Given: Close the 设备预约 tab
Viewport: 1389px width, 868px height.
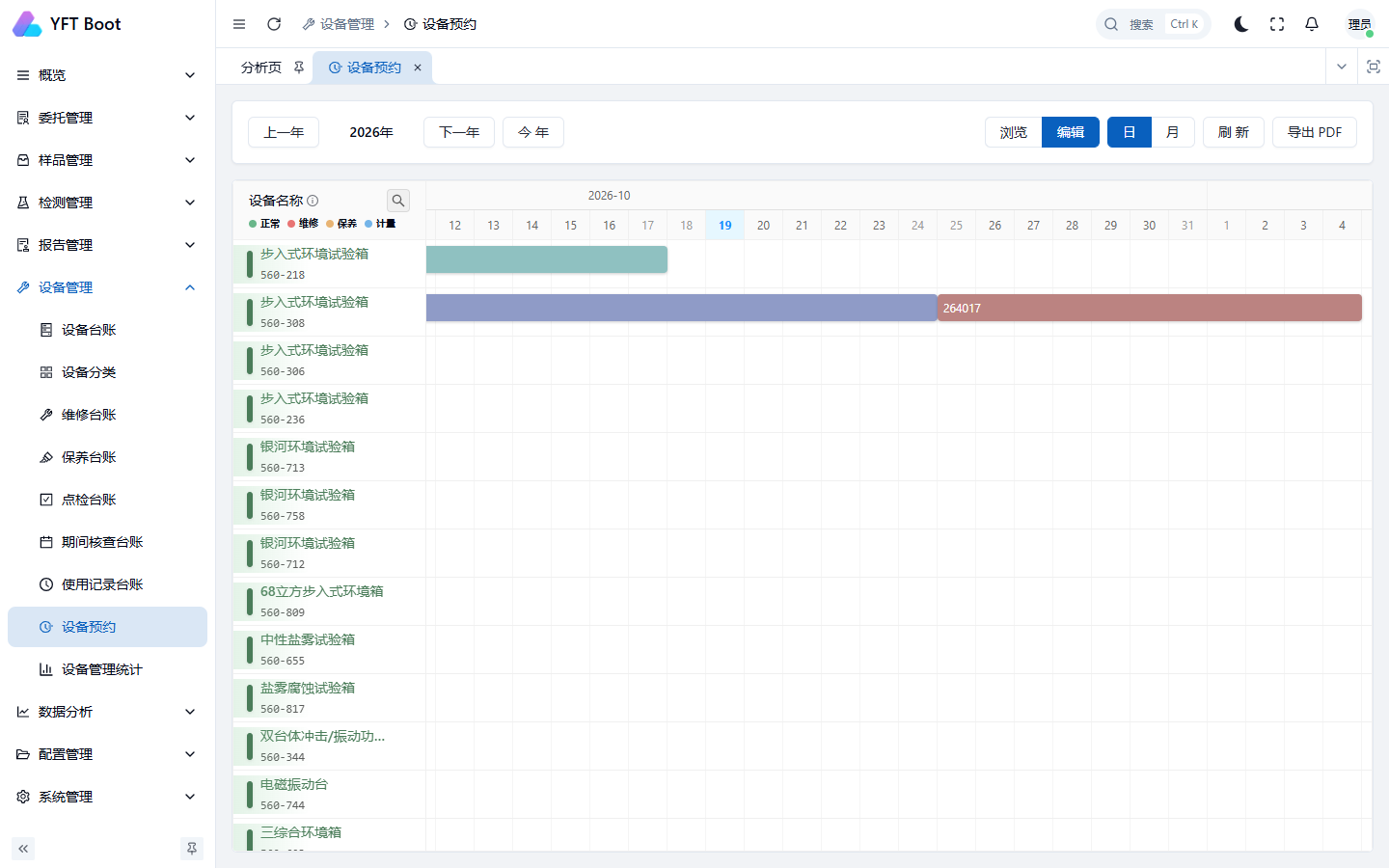Looking at the screenshot, I should pyautogui.click(x=418, y=68).
